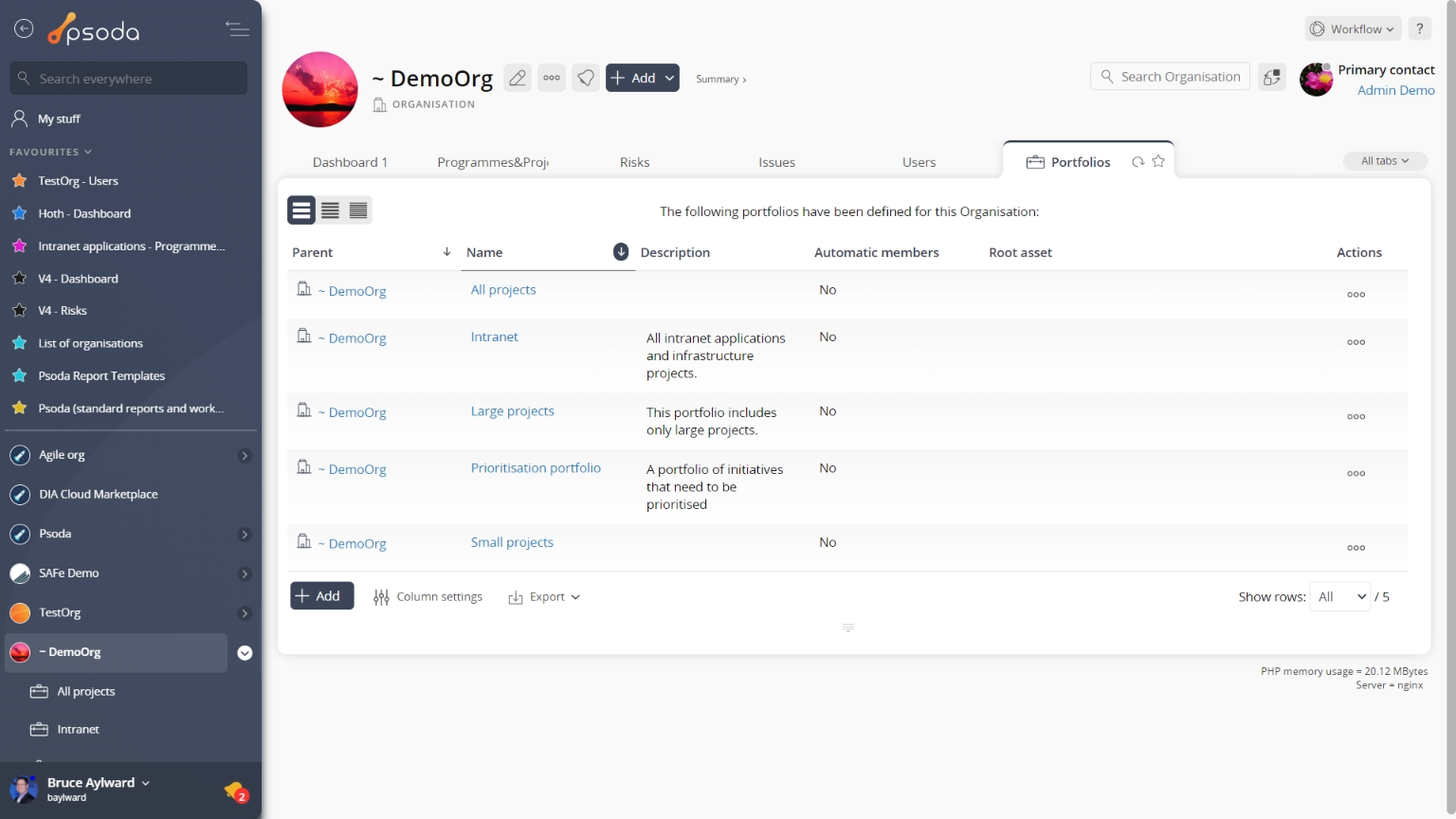Click the Add button below the table

pos(322,596)
